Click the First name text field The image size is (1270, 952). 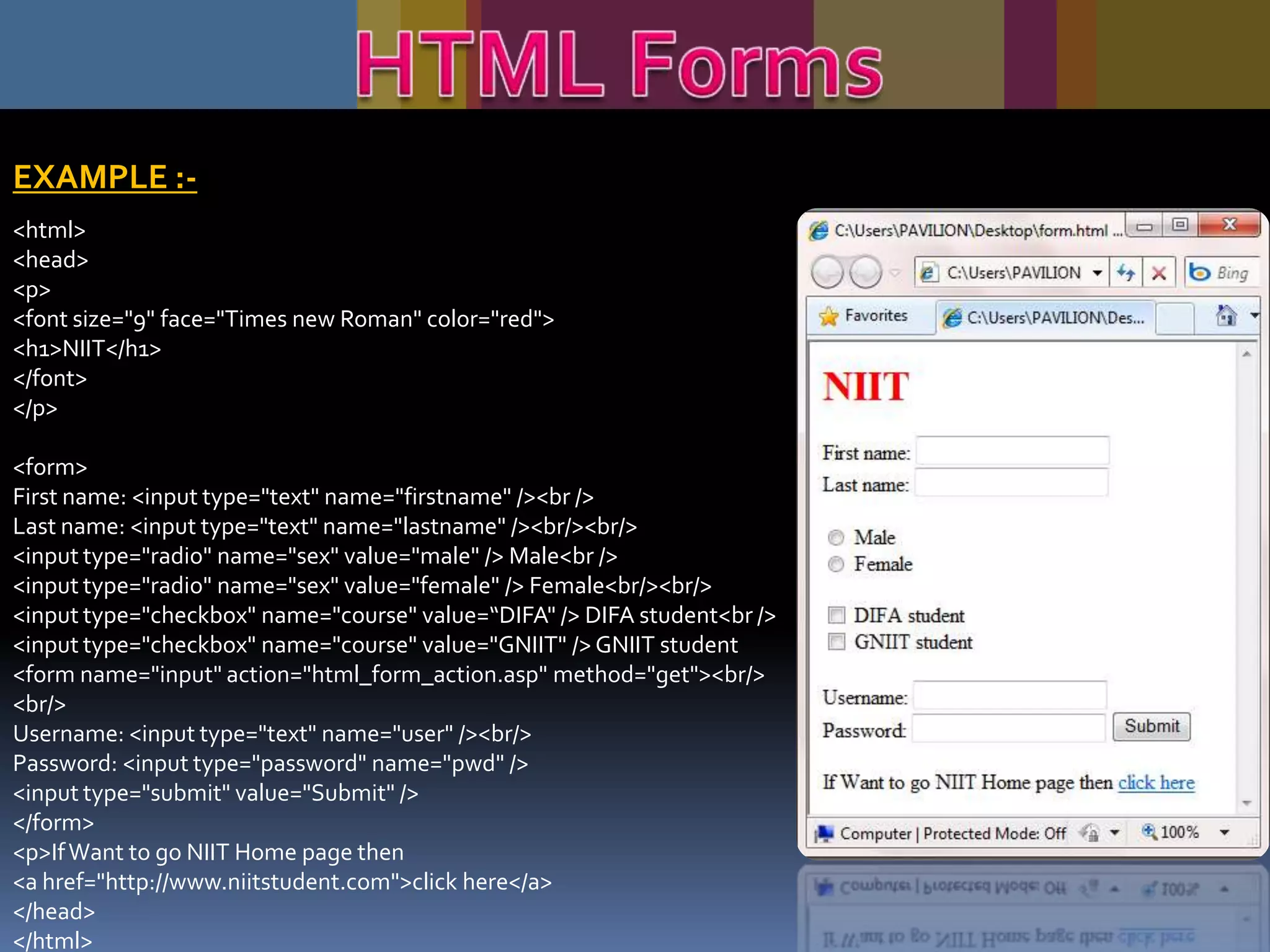pos(1013,451)
